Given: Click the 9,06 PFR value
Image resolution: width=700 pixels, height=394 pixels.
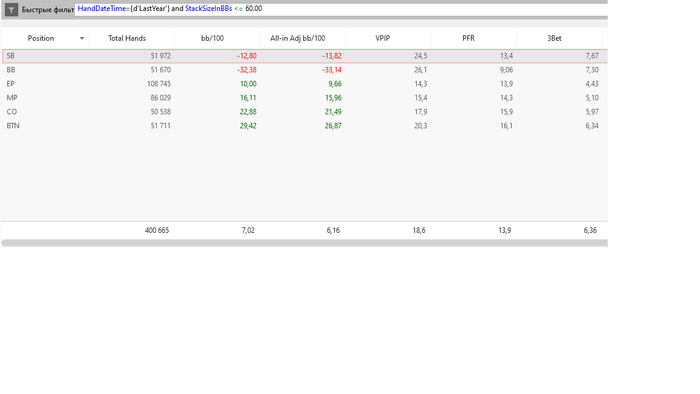Looking at the screenshot, I should coord(506,70).
